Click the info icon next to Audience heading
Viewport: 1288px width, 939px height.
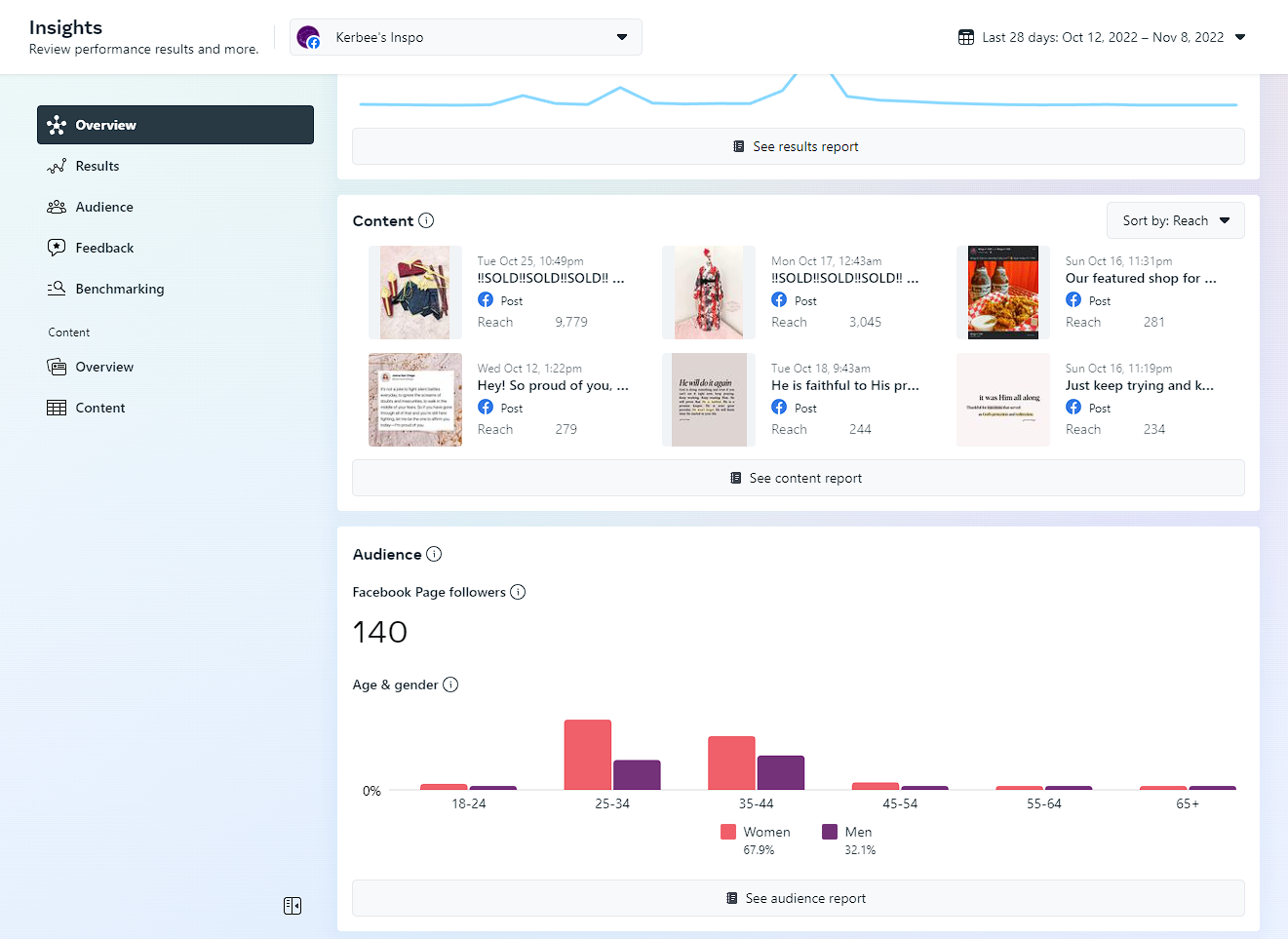[434, 554]
